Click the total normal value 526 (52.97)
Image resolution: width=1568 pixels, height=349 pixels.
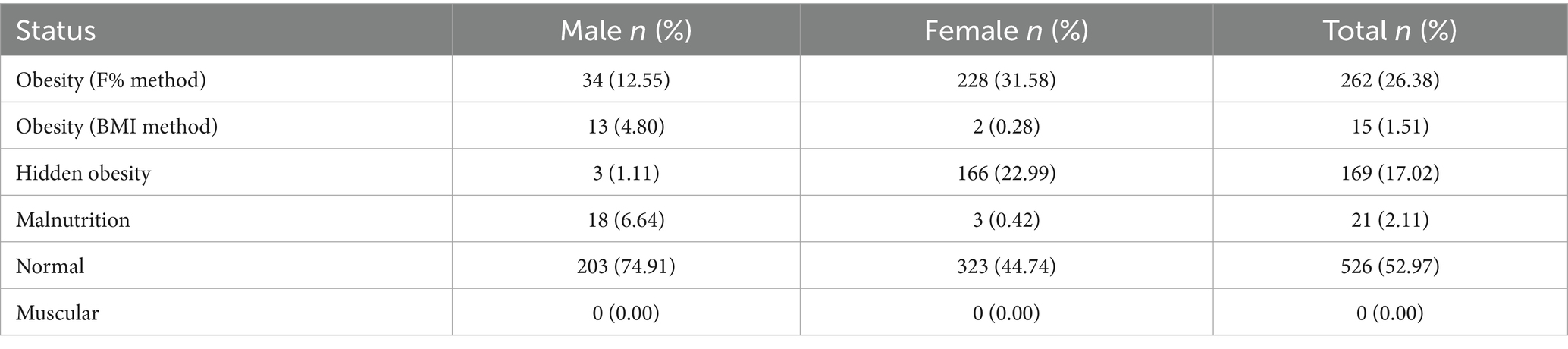1390,266
